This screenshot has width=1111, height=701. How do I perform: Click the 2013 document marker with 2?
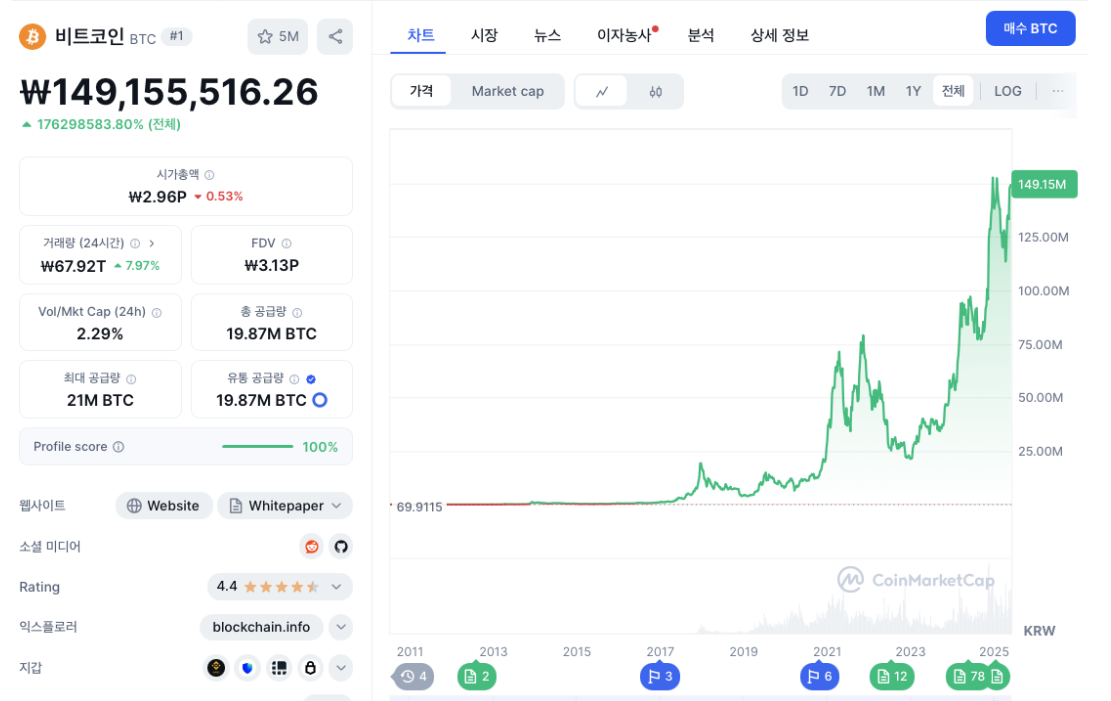click(477, 676)
